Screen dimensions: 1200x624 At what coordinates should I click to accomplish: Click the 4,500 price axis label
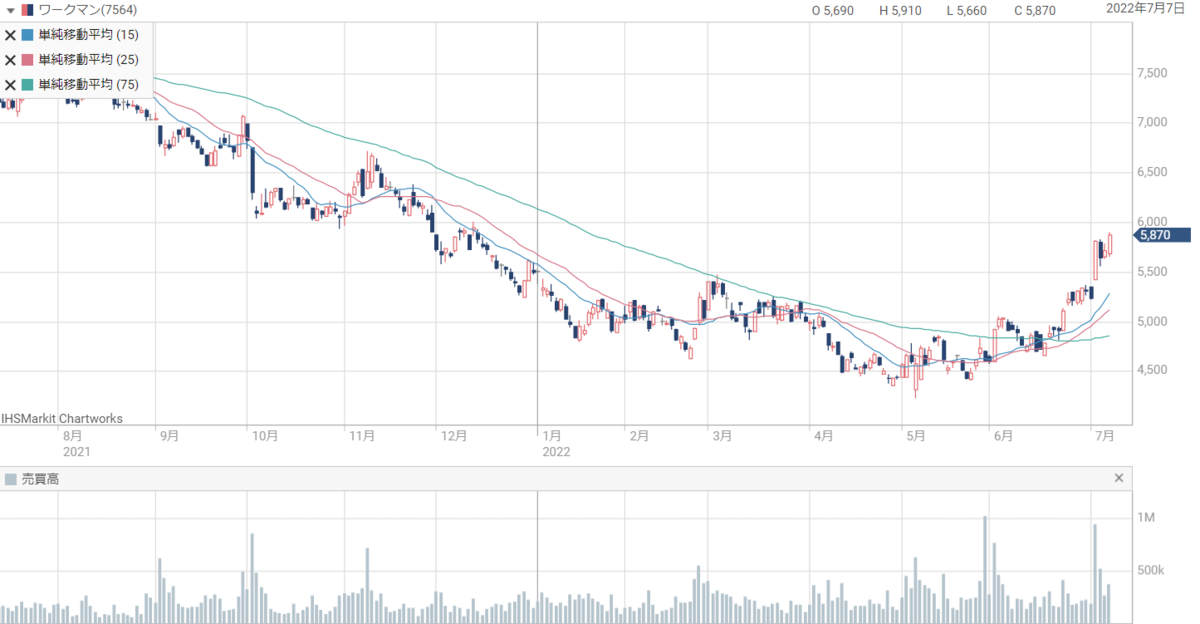pos(1152,370)
